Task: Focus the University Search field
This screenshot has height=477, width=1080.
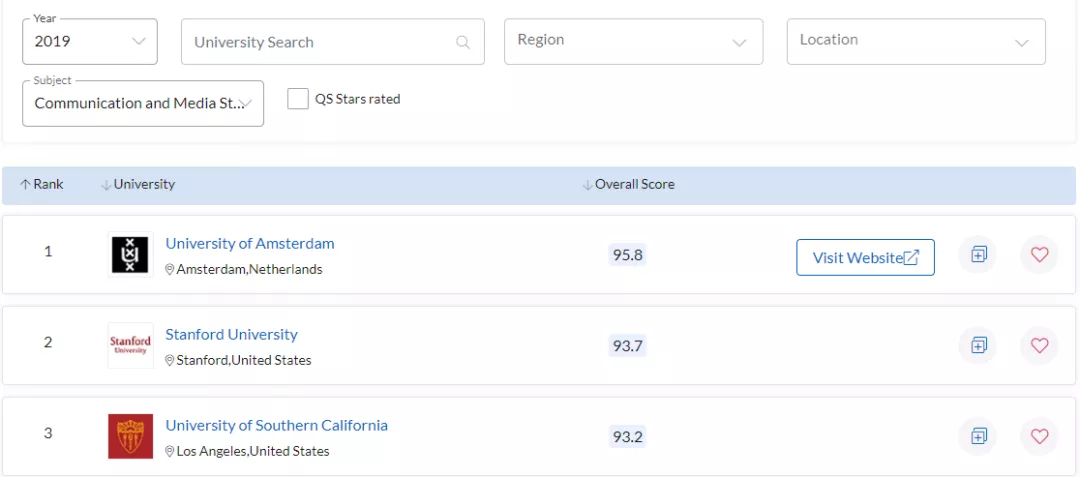Action: coord(320,42)
